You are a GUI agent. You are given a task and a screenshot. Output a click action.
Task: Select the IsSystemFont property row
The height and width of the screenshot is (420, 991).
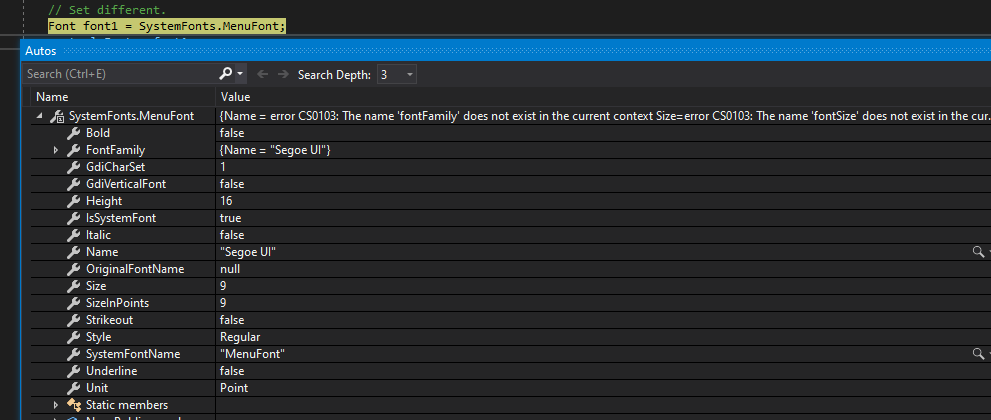(x=511, y=219)
